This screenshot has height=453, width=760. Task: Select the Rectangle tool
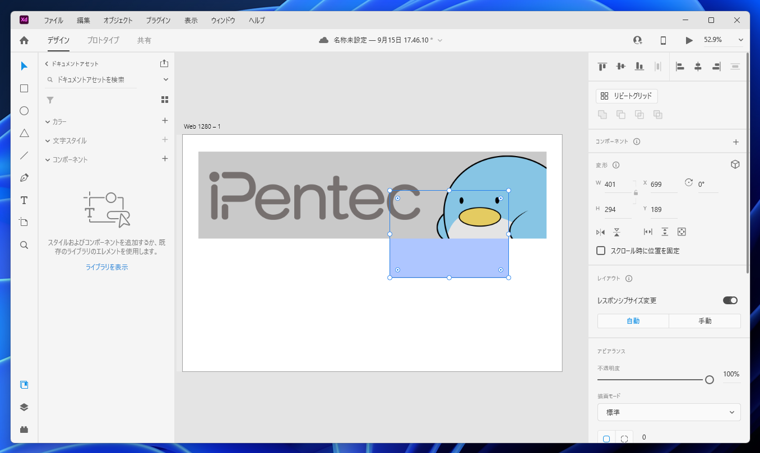pyautogui.click(x=24, y=88)
